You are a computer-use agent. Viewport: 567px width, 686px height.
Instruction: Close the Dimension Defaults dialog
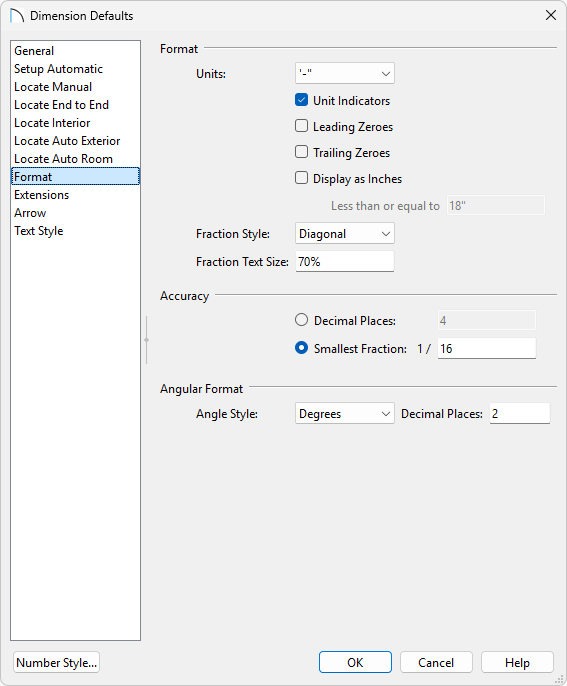551,15
